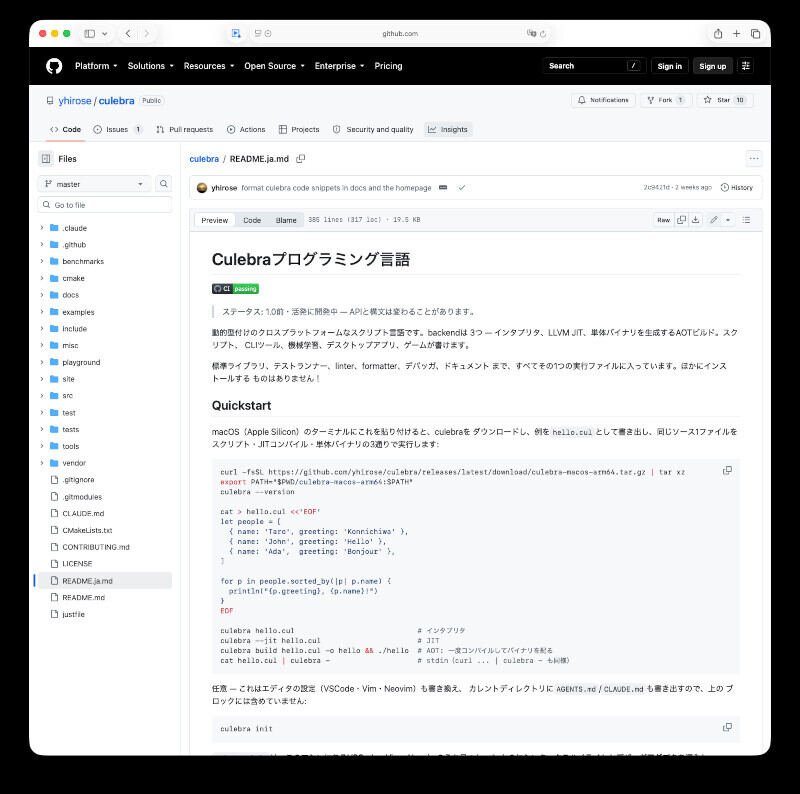
Task: Open the more edit options dropdown arrow
Action: (x=728, y=220)
